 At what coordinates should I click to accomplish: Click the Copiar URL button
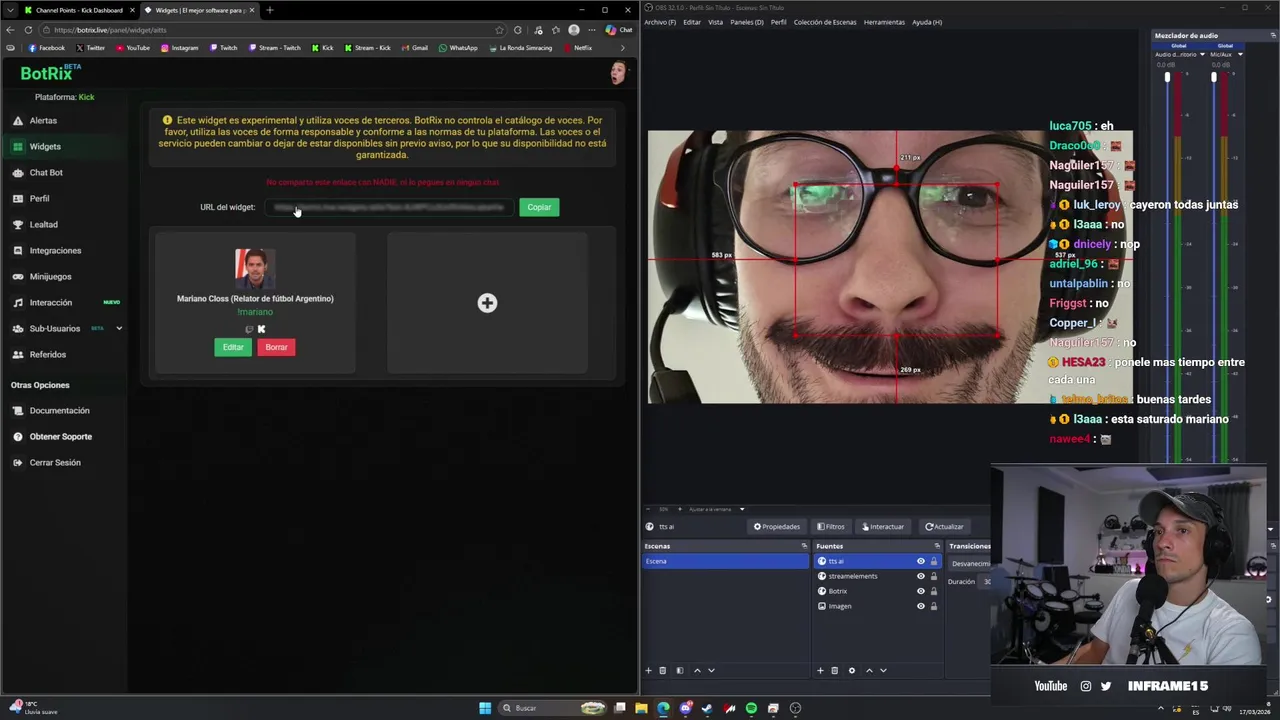(x=539, y=207)
